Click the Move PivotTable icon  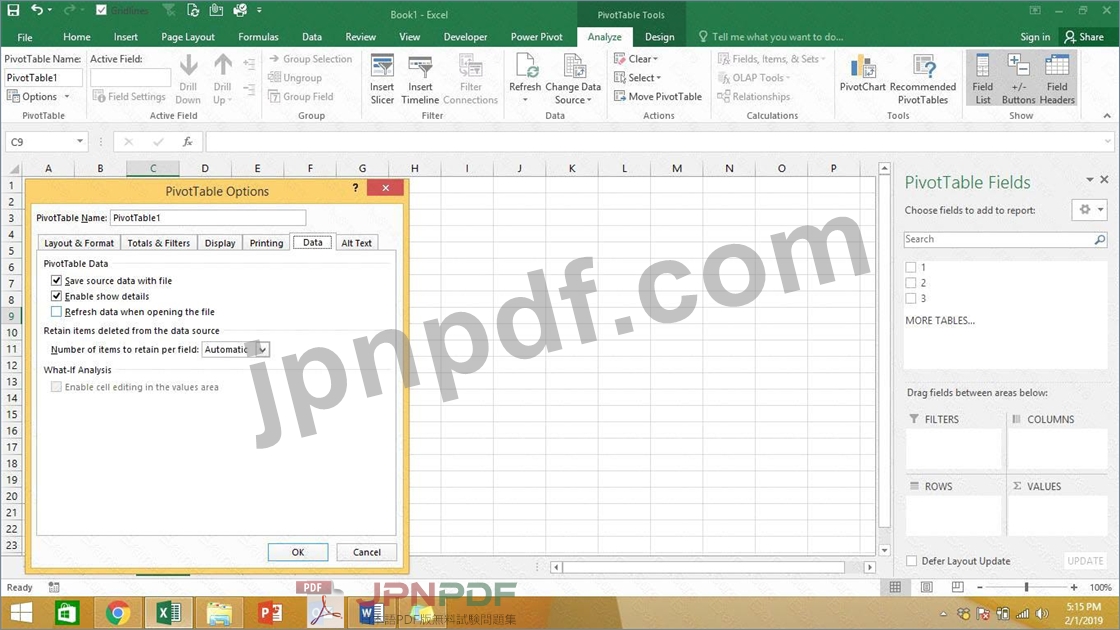(620, 97)
